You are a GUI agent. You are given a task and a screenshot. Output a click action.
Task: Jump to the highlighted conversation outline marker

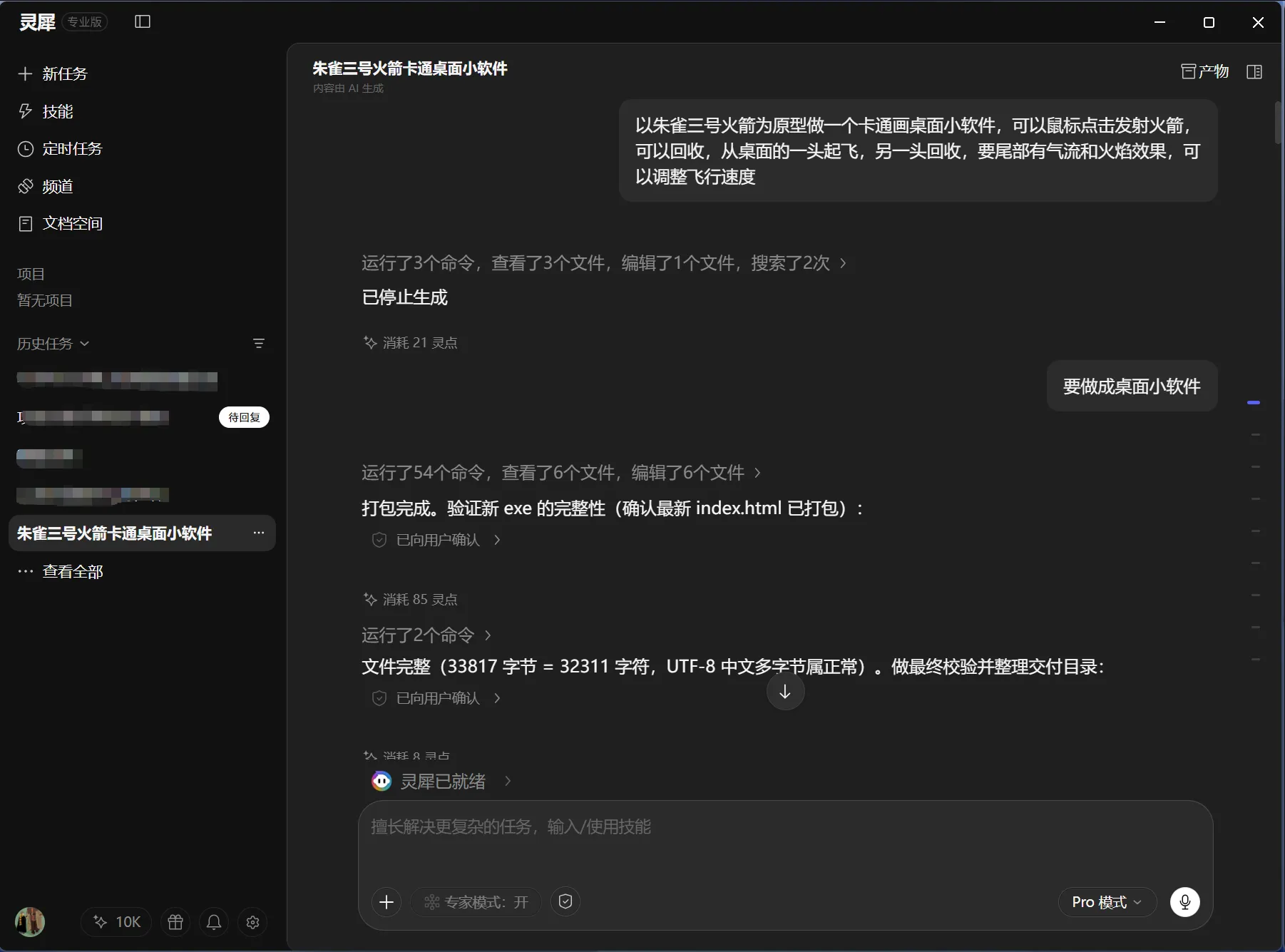(1254, 403)
